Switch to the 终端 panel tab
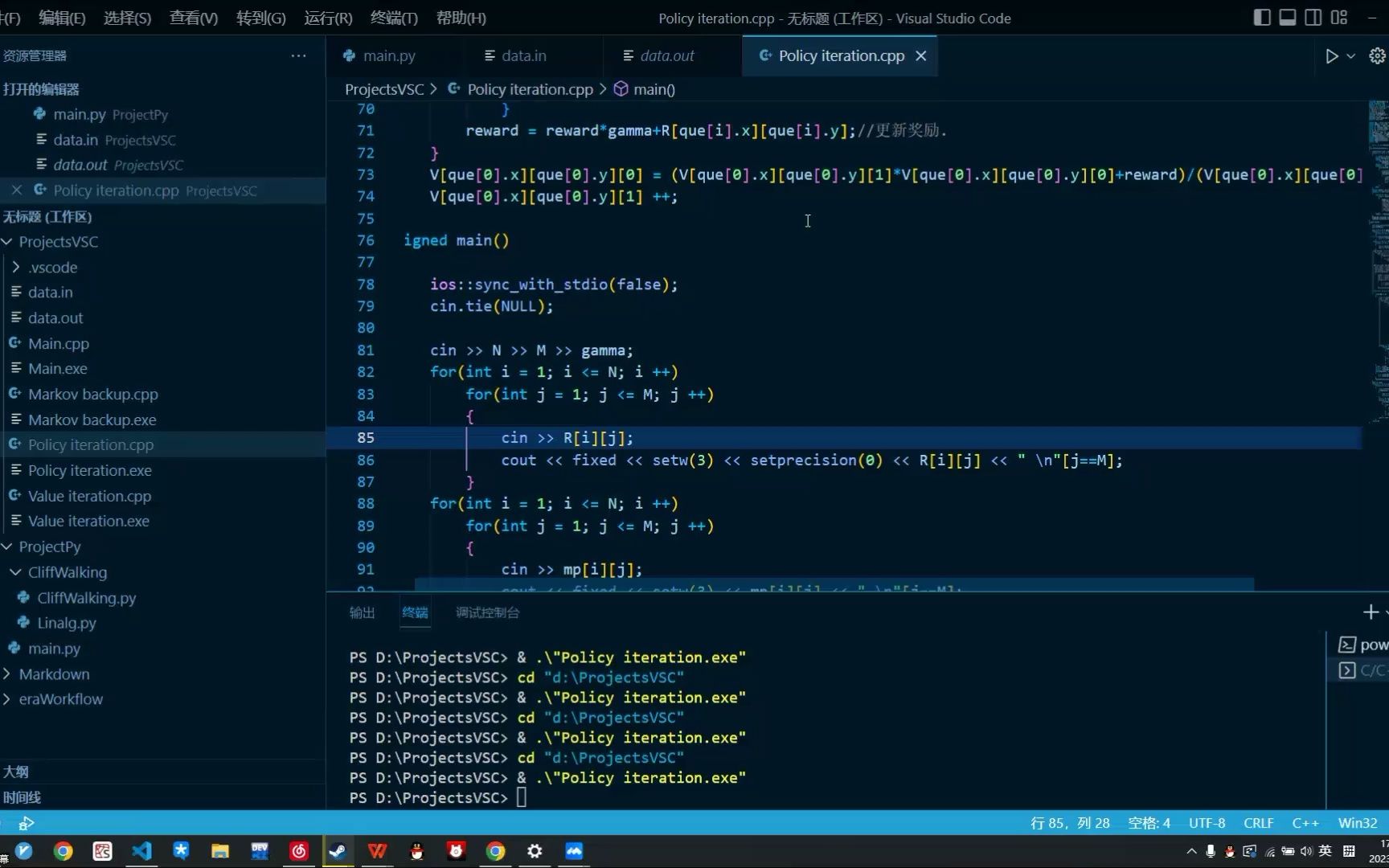Image resolution: width=1389 pixels, height=868 pixels. pyautogui.click(x=415, y=613)
